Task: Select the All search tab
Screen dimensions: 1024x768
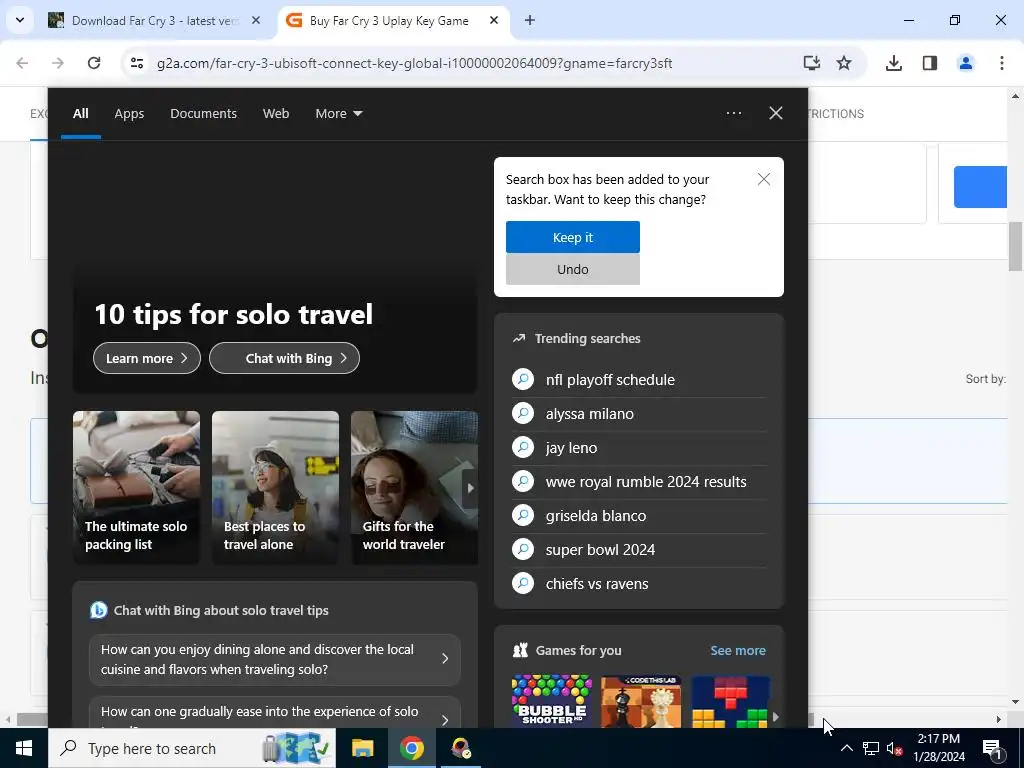Action: click(x=80, y=114)
